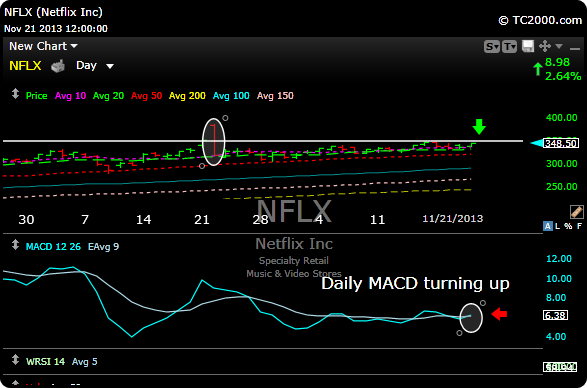Click the 2.64% percent change value
Image resolution: width=587 pixels, height=388 pixels.
click(x=563, y=76)
